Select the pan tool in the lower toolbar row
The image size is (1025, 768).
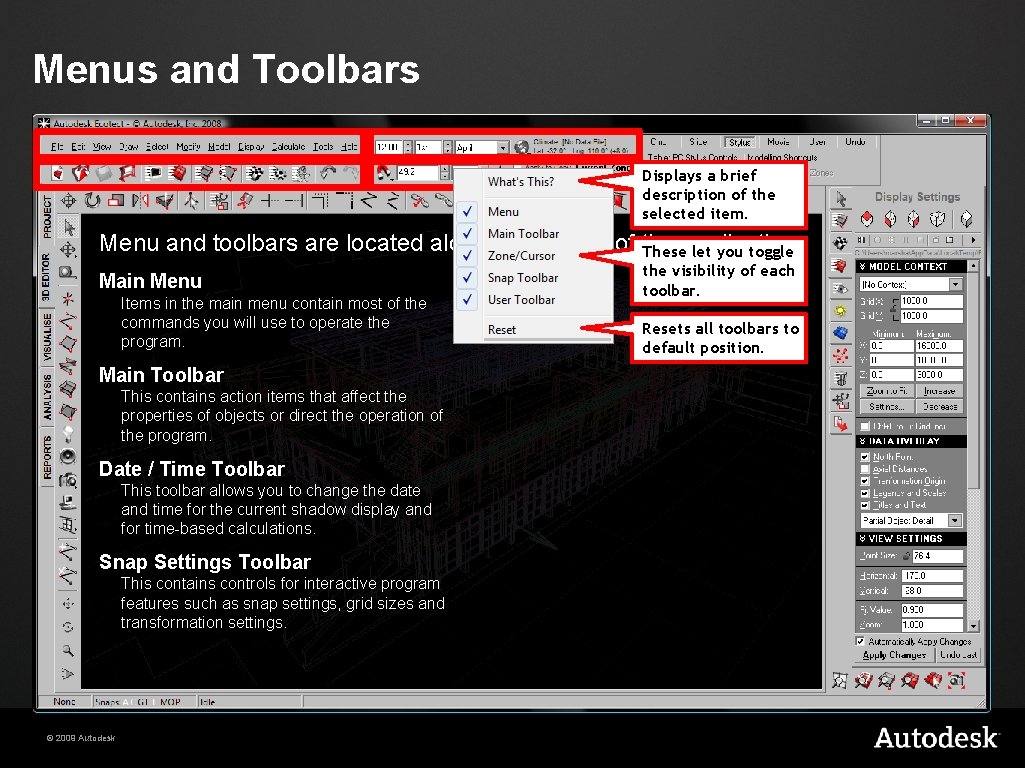[68, 200]
